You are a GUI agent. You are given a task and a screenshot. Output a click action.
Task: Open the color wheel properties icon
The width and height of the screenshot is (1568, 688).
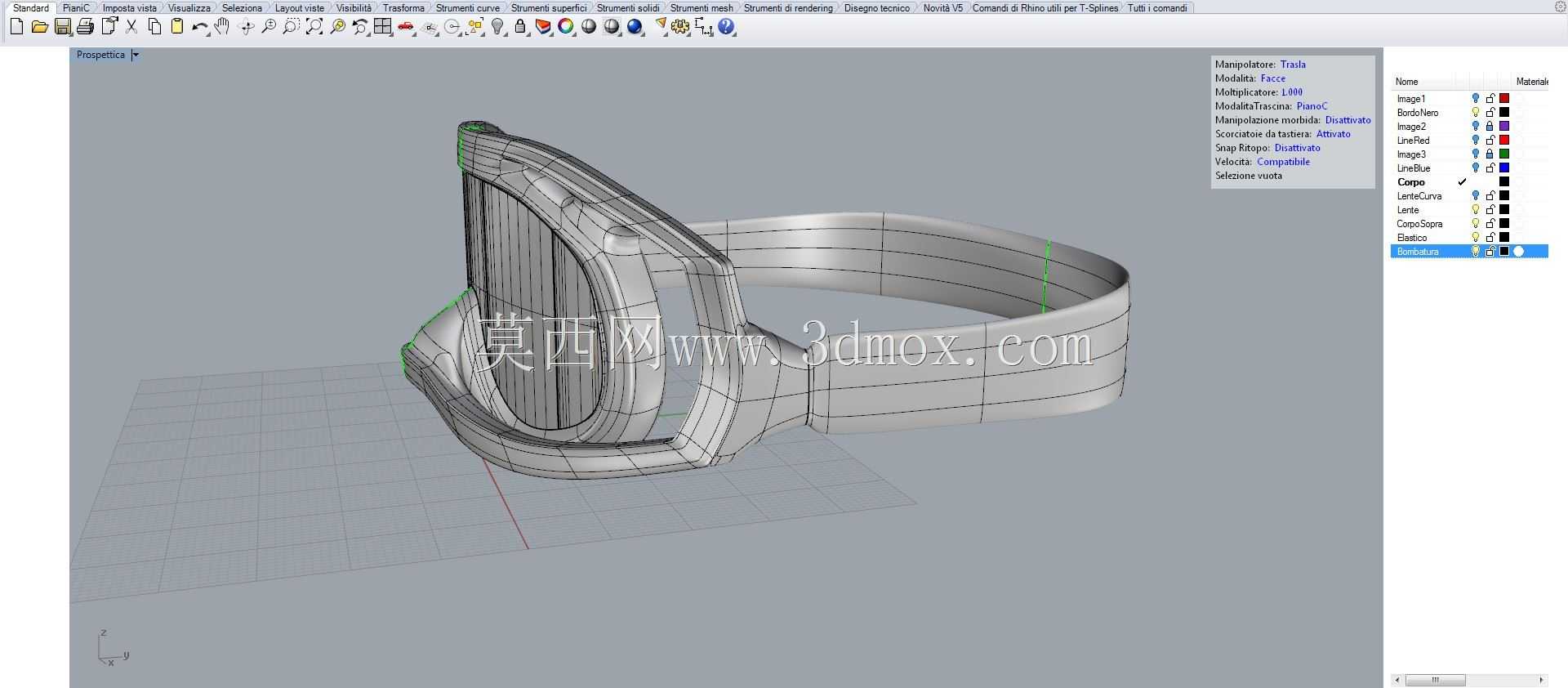coord(566,27)
